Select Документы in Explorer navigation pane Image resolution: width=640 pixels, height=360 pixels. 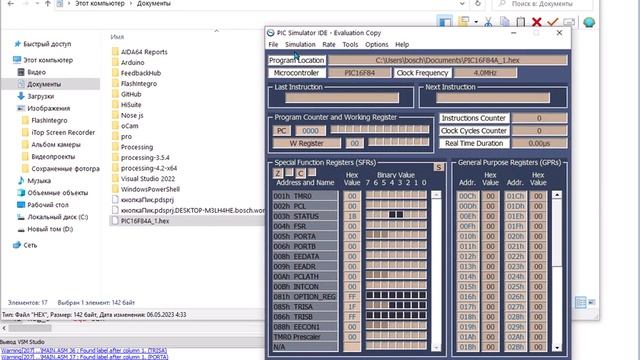pos(44,84)
